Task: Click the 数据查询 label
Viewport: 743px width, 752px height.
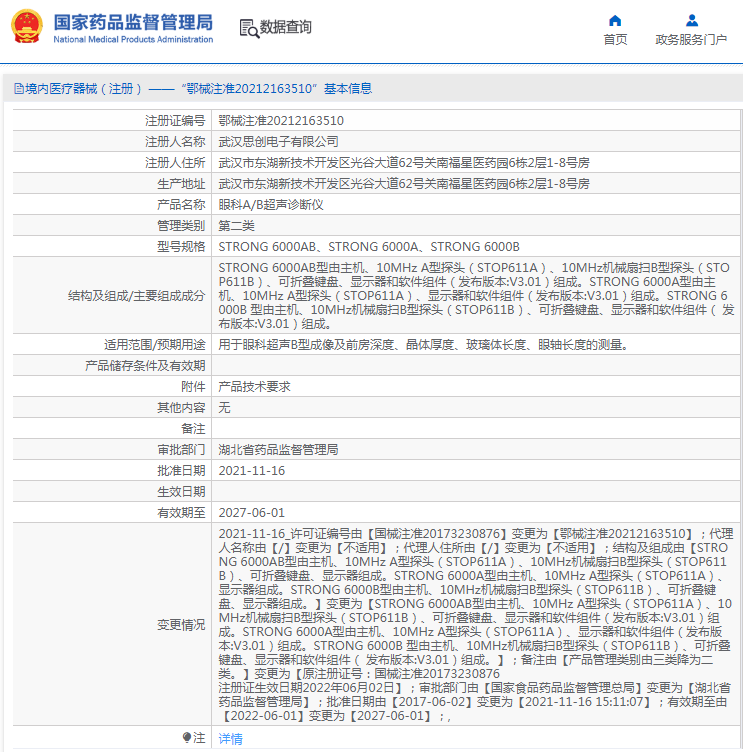Action: pyautogui.click(x=286, y=27)
